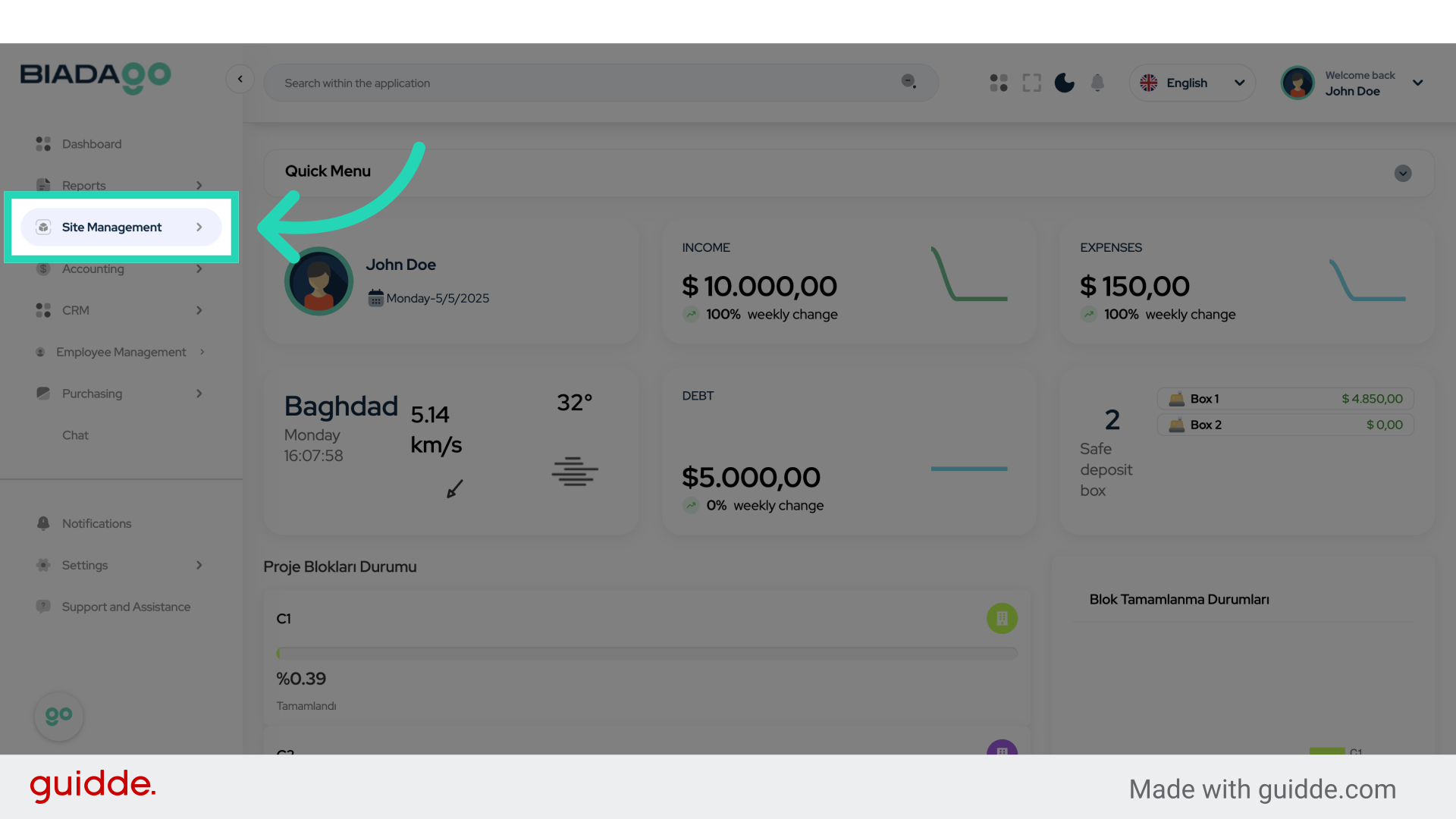Open the Chat link

tap(75, 435)
